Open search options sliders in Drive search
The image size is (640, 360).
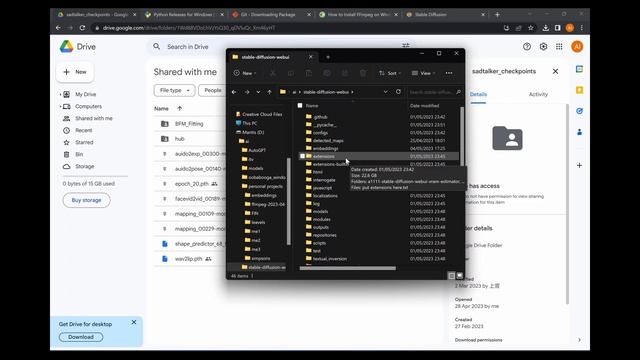click(406, 45)
